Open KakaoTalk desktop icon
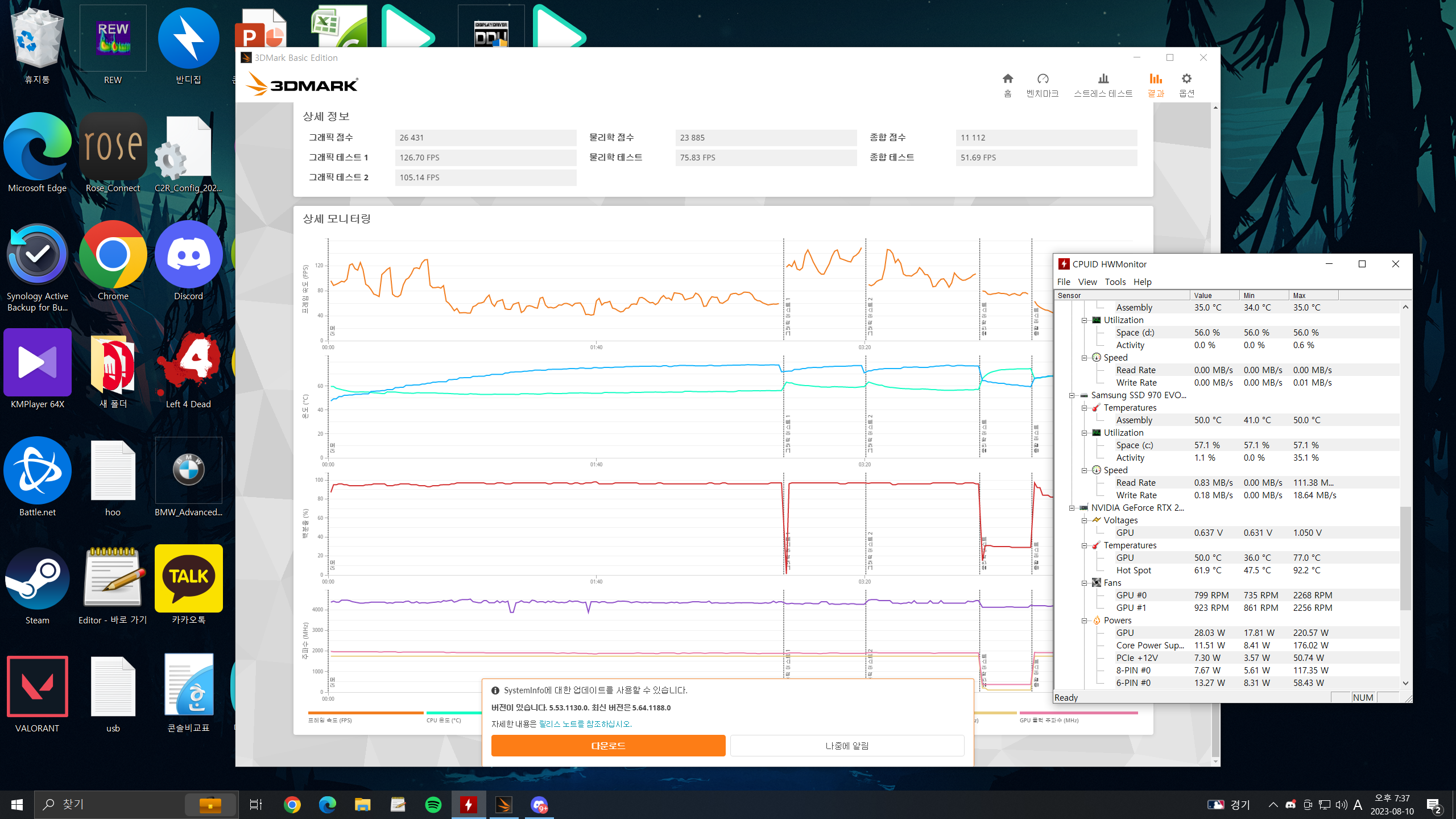 188,586
